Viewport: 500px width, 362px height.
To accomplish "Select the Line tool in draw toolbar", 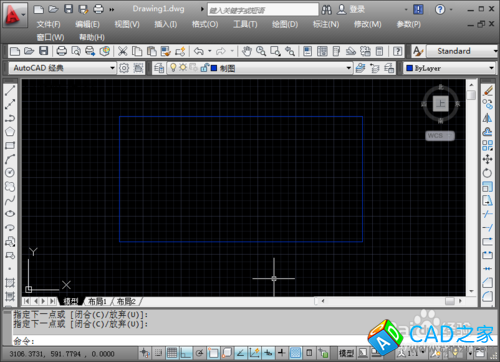I will coord(10,90).
